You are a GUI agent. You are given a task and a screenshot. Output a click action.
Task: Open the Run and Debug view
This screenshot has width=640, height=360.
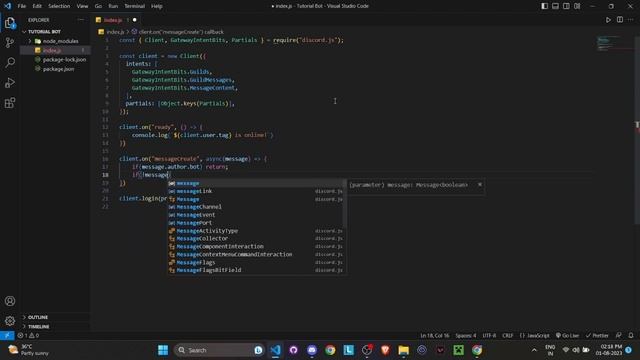[x=10, y=82]
